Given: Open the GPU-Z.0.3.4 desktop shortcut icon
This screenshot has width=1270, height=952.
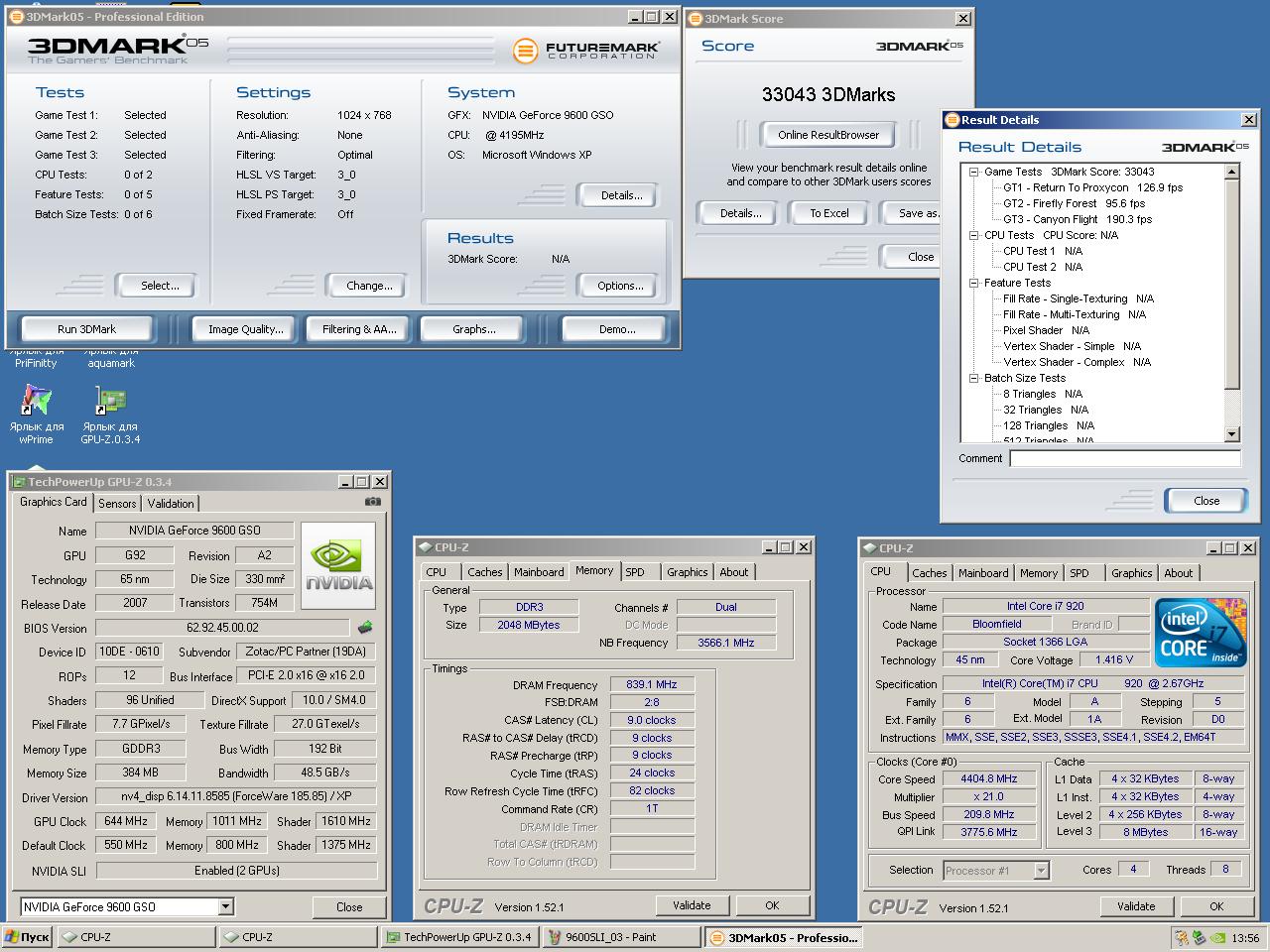Looking at the screenshot, I should pos(110,400).
